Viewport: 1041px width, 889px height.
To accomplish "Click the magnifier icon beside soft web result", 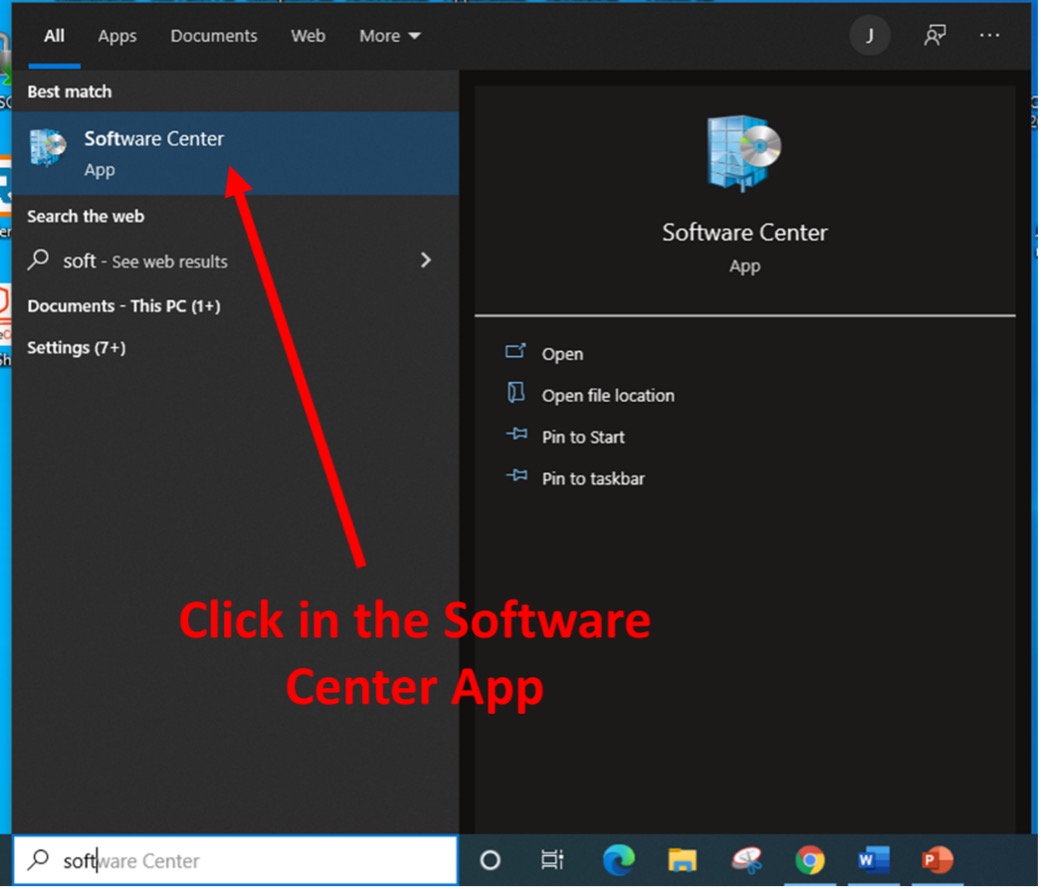I will pos(39,260).
